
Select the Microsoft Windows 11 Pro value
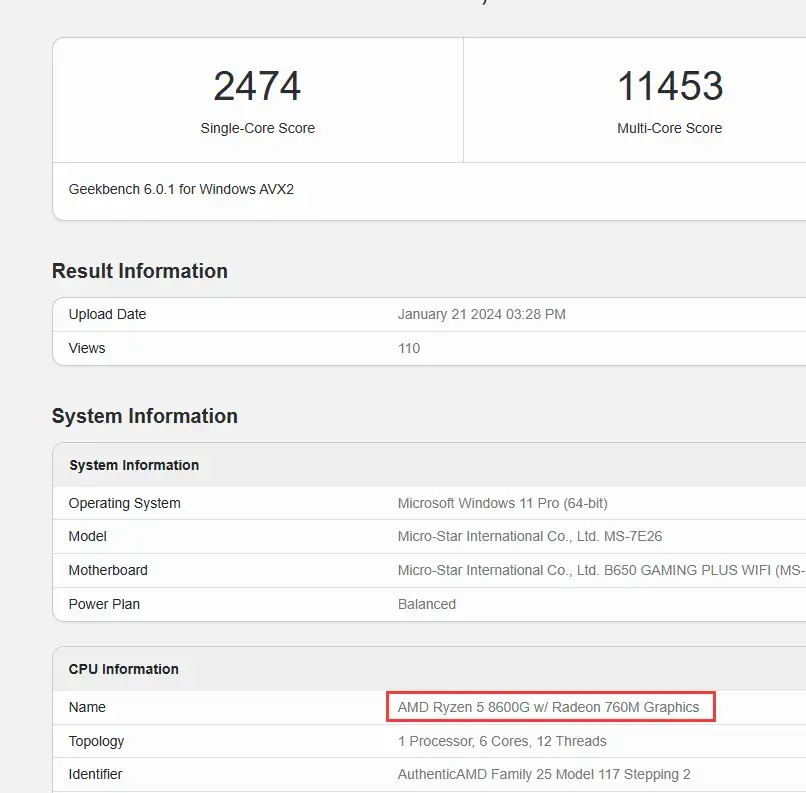click(502, 503)
